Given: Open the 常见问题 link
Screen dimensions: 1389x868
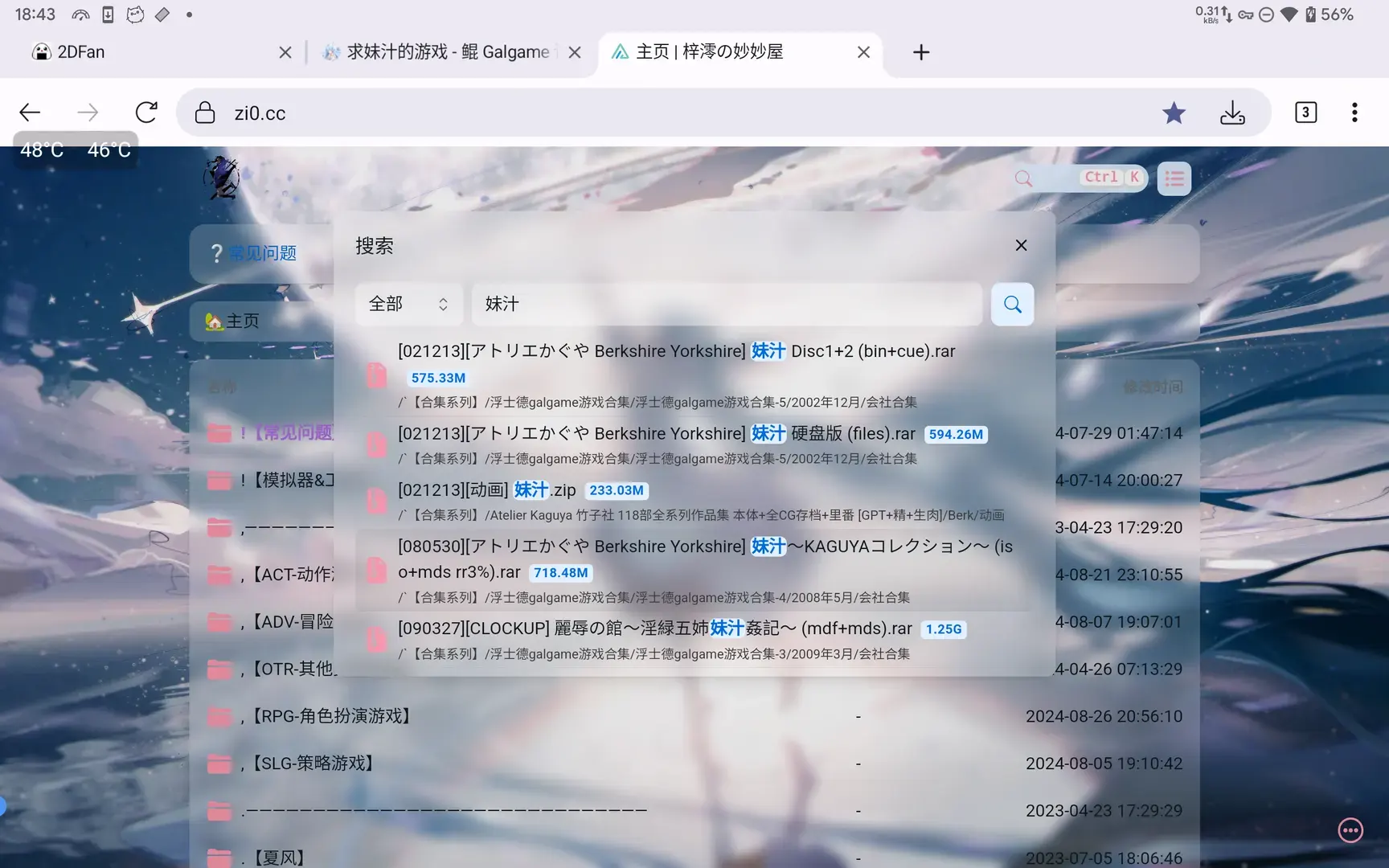Looking at the screenshot, I should pyautogui.click(x=263, y=253).
